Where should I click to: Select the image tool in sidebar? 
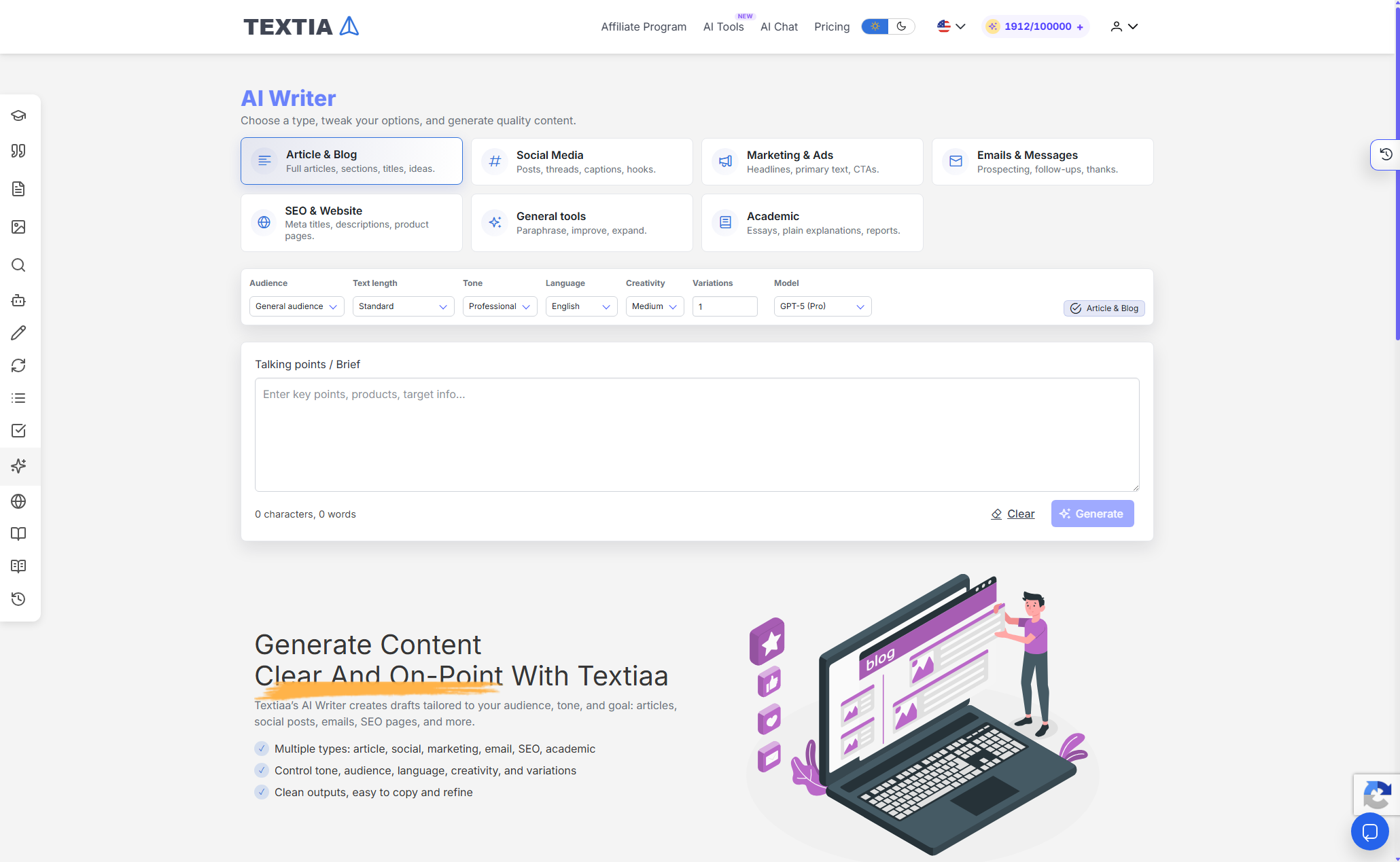click(x=18, y=227)
